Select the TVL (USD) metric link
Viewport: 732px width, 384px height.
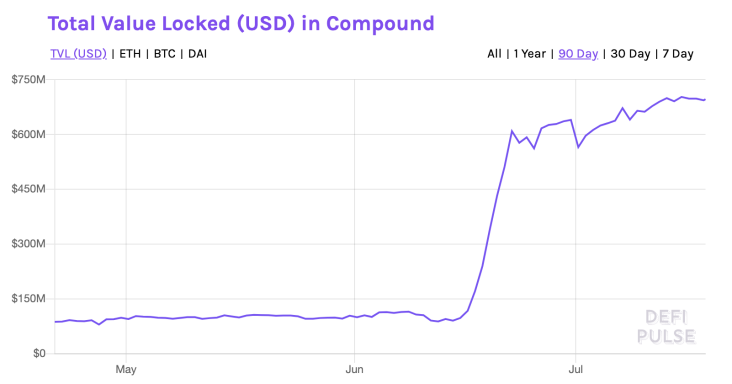pyautogui.click(x=78, y=54)
